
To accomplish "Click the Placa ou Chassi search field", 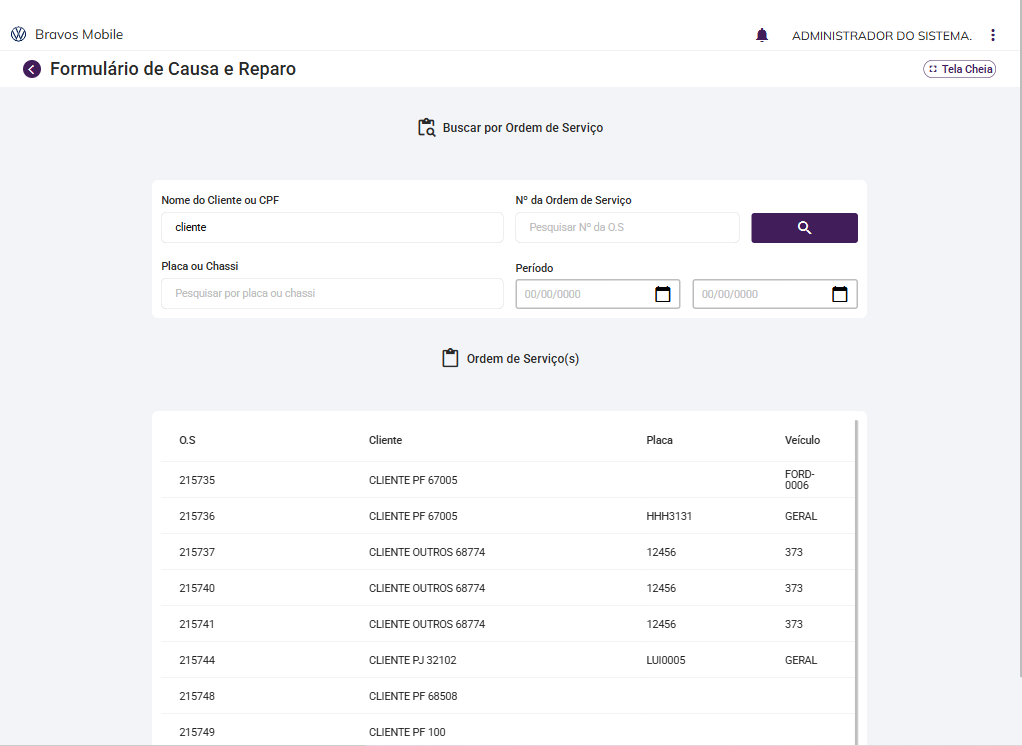I will coord(332,293).
